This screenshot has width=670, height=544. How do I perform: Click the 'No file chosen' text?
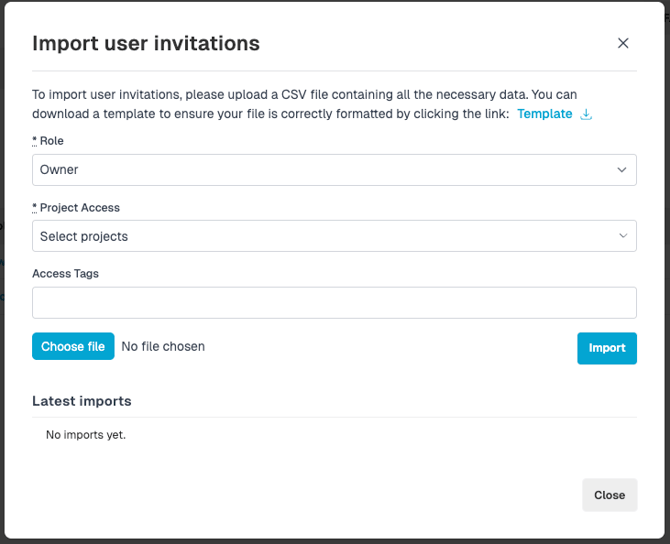(163, 346)
